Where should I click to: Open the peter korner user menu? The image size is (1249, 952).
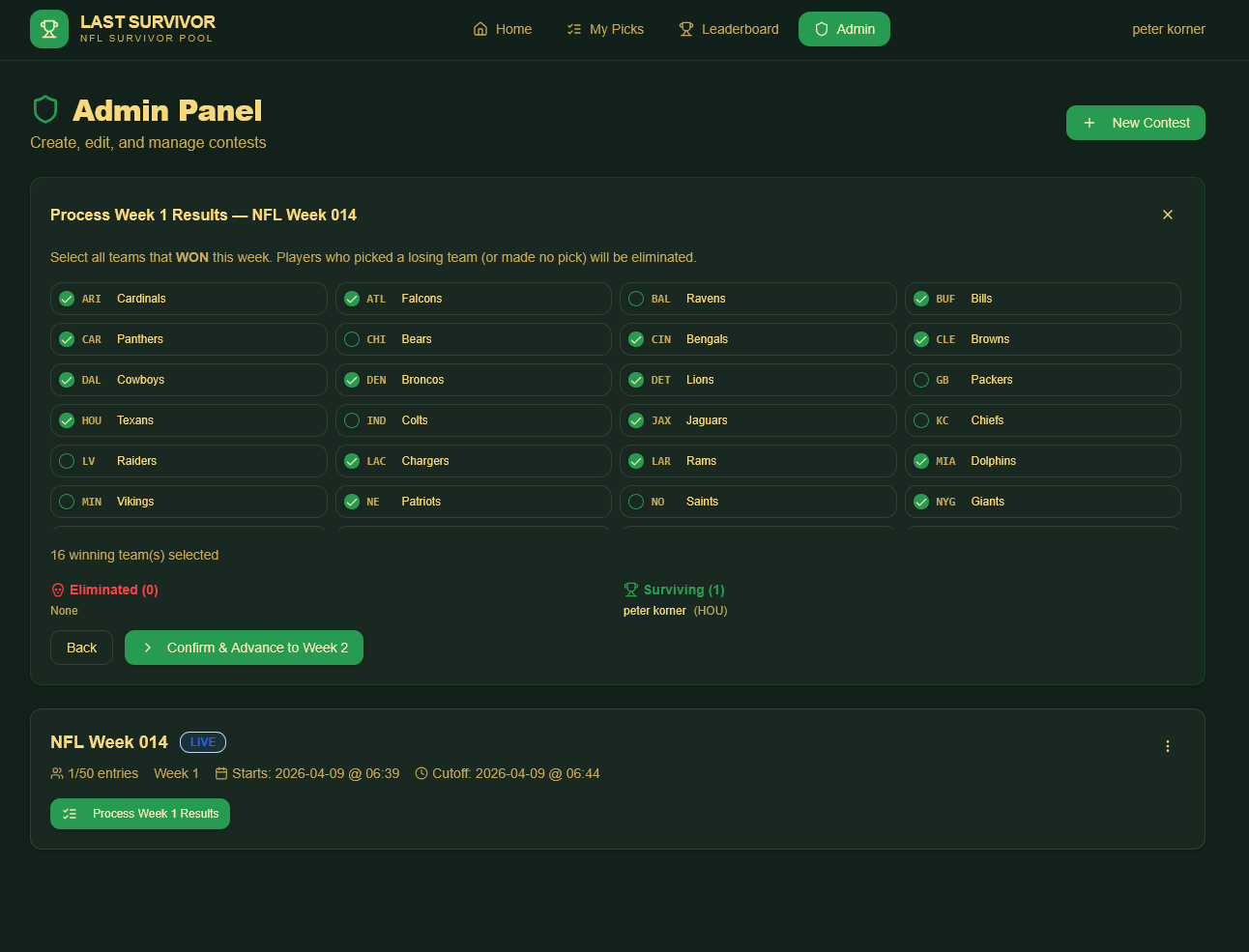[x=1168, y=29]
